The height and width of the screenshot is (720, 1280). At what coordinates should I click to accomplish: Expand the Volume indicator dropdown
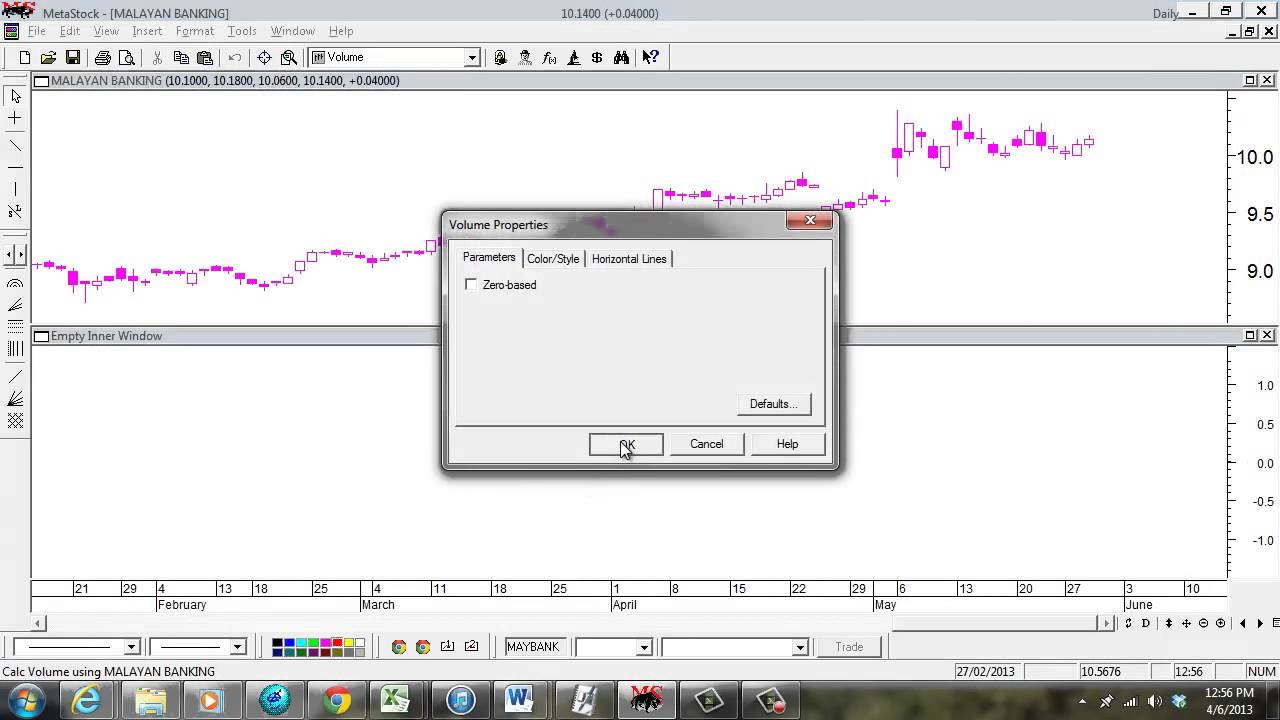coord(472,58)
